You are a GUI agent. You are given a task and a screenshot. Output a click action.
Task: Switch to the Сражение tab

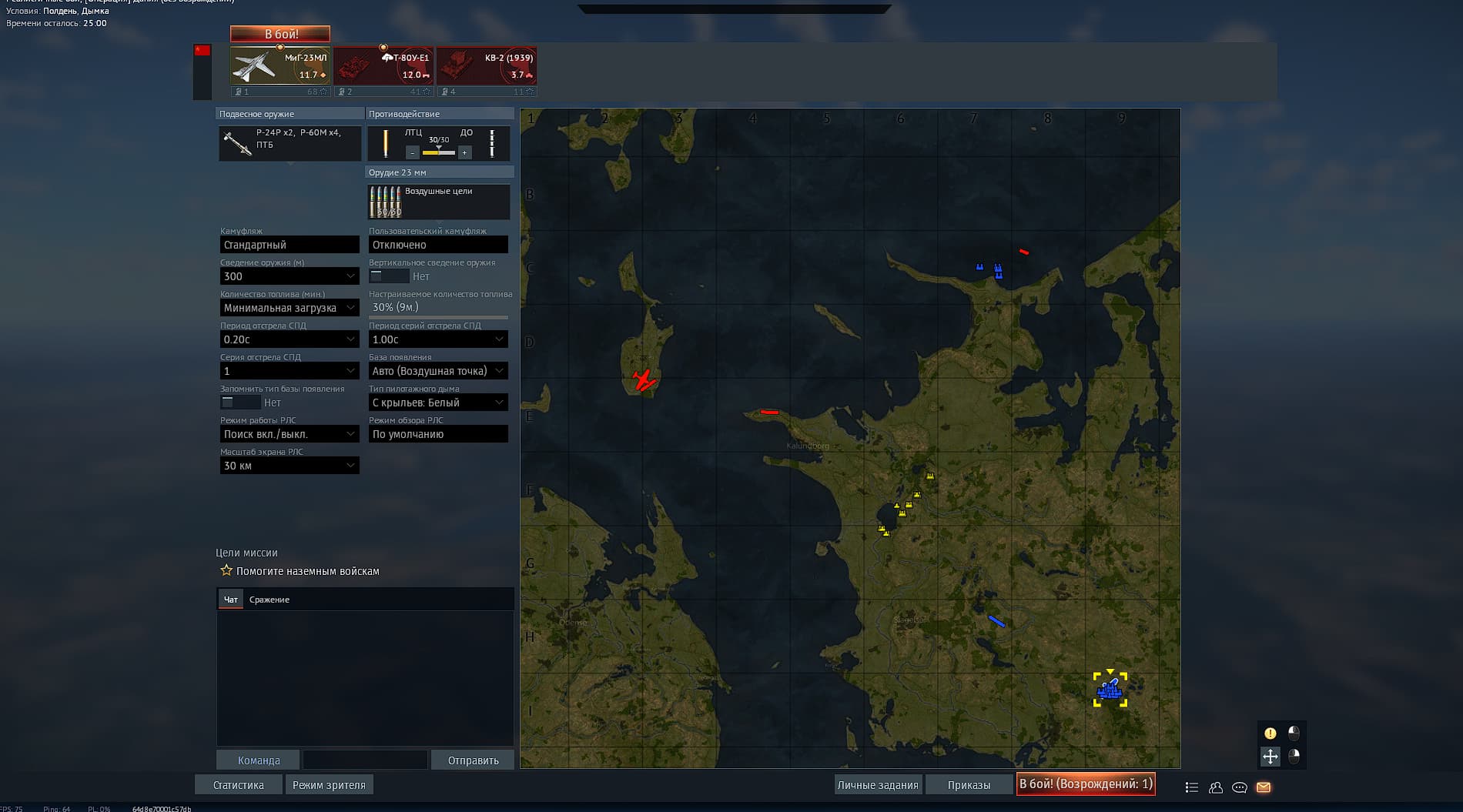click(x=269, y=600)
